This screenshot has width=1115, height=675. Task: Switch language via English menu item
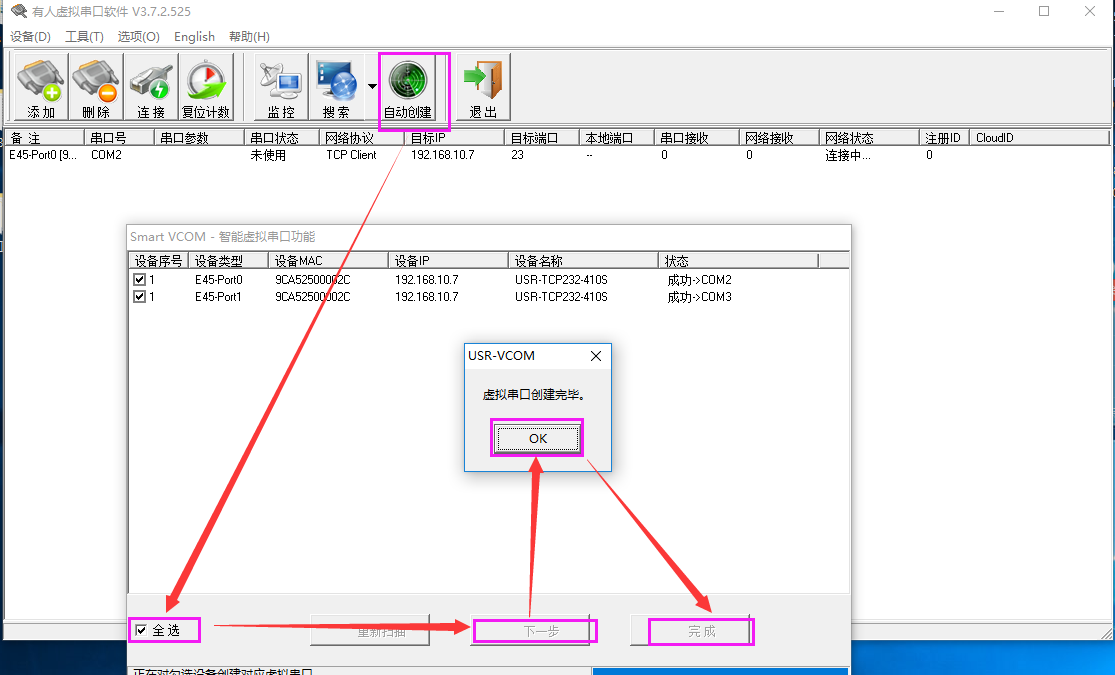coord(194,36)
